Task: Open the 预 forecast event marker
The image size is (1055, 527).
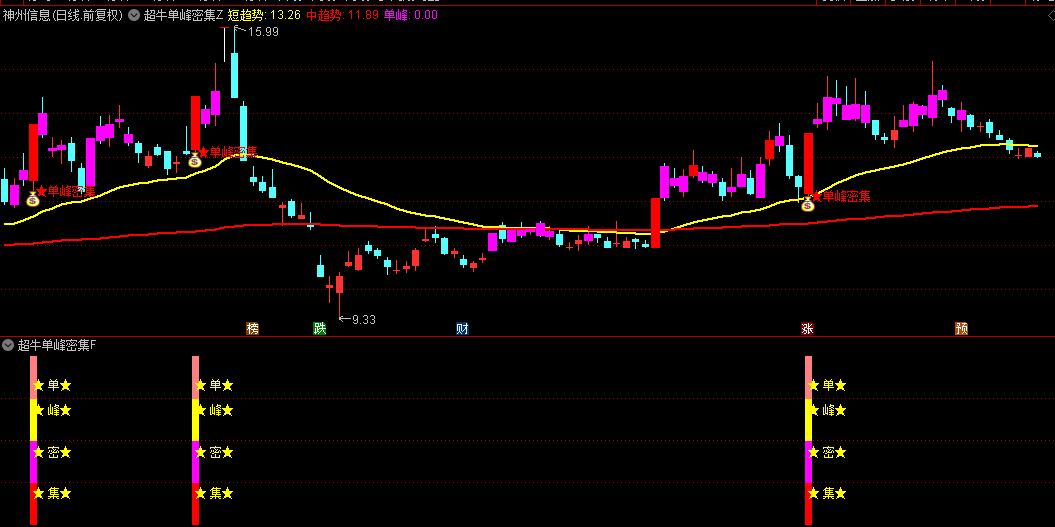Action: (x=961, y=329)
